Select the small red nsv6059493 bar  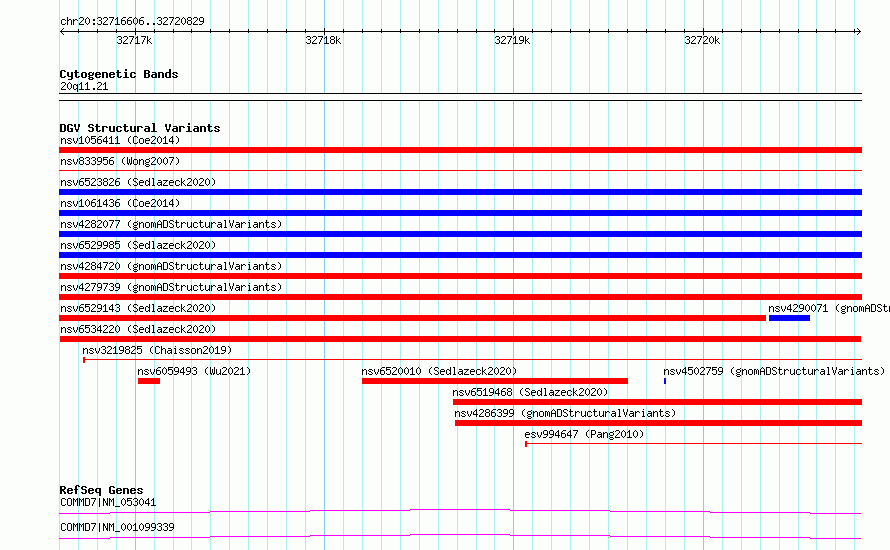(x=149, y=381)
